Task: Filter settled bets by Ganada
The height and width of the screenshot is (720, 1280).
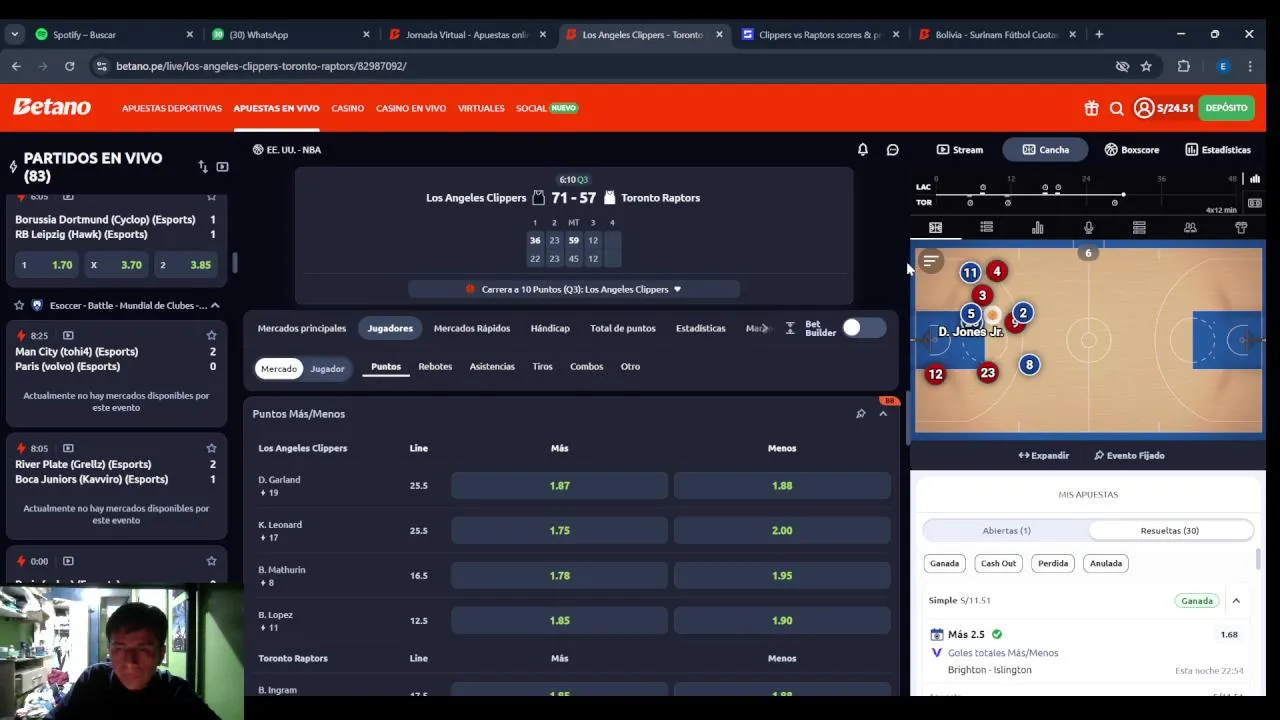Action: tap(944, 563)
